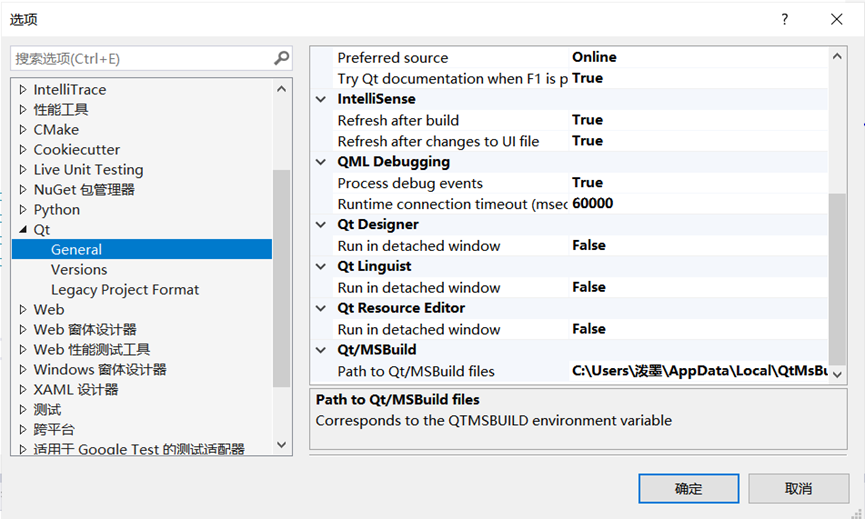Collapse the Qt Resource Editor group

pos(321,308)
